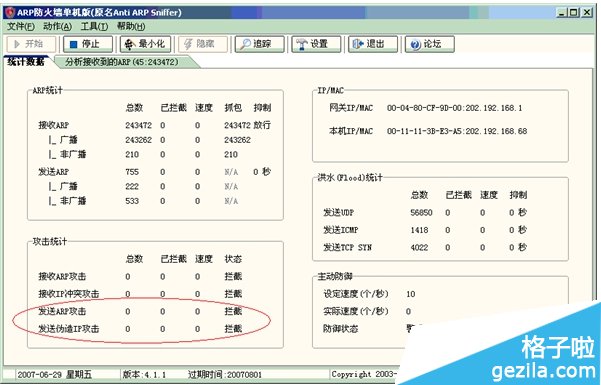Click the Copyright status bar text
601x385 pixels.
click(364, 374)
